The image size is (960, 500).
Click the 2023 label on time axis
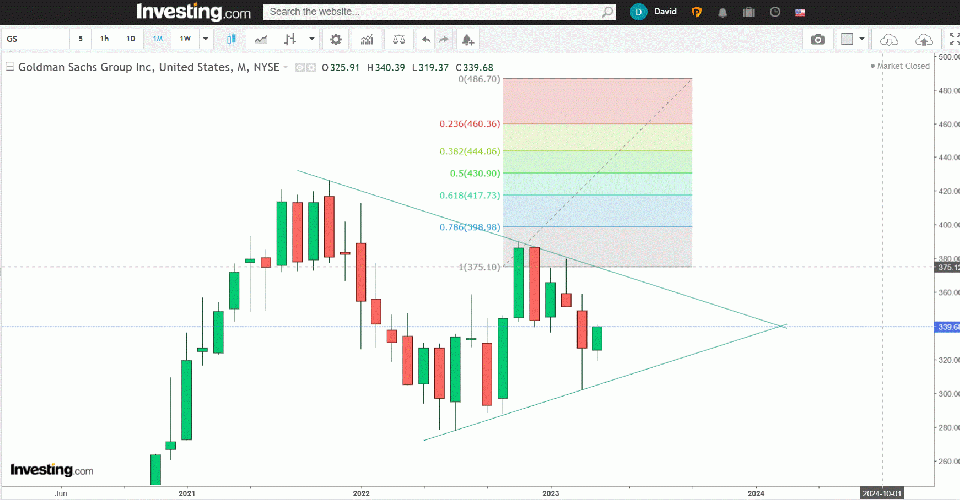point(550,493)
